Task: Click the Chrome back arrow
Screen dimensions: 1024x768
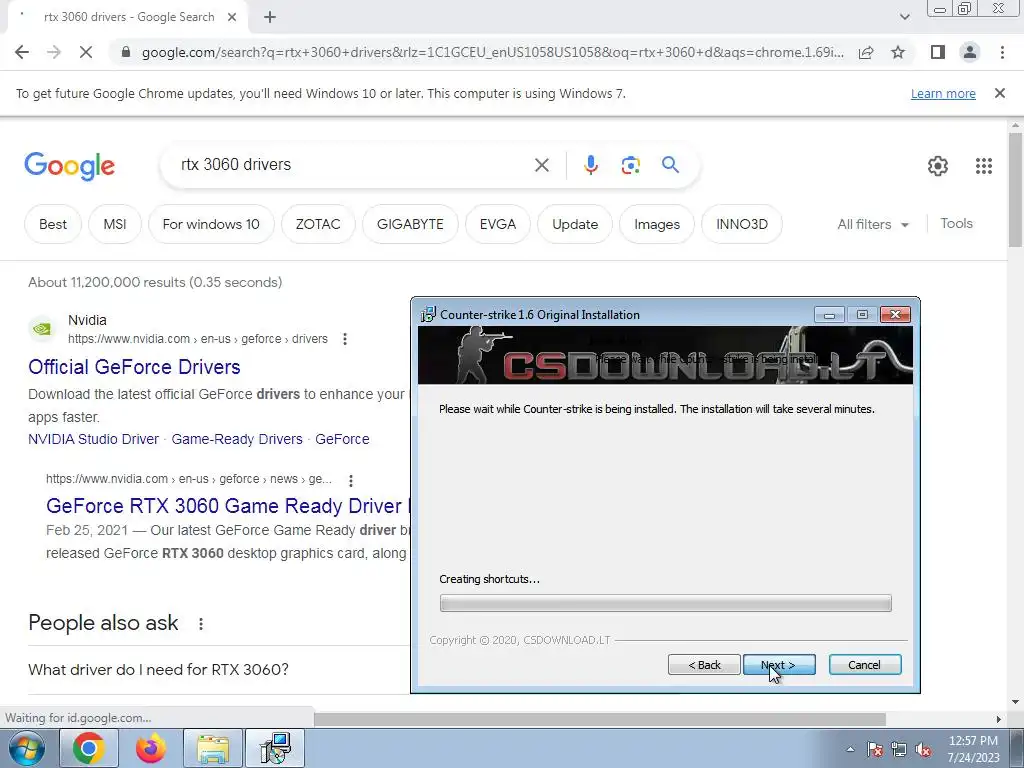Action: (x=22, y=52)
